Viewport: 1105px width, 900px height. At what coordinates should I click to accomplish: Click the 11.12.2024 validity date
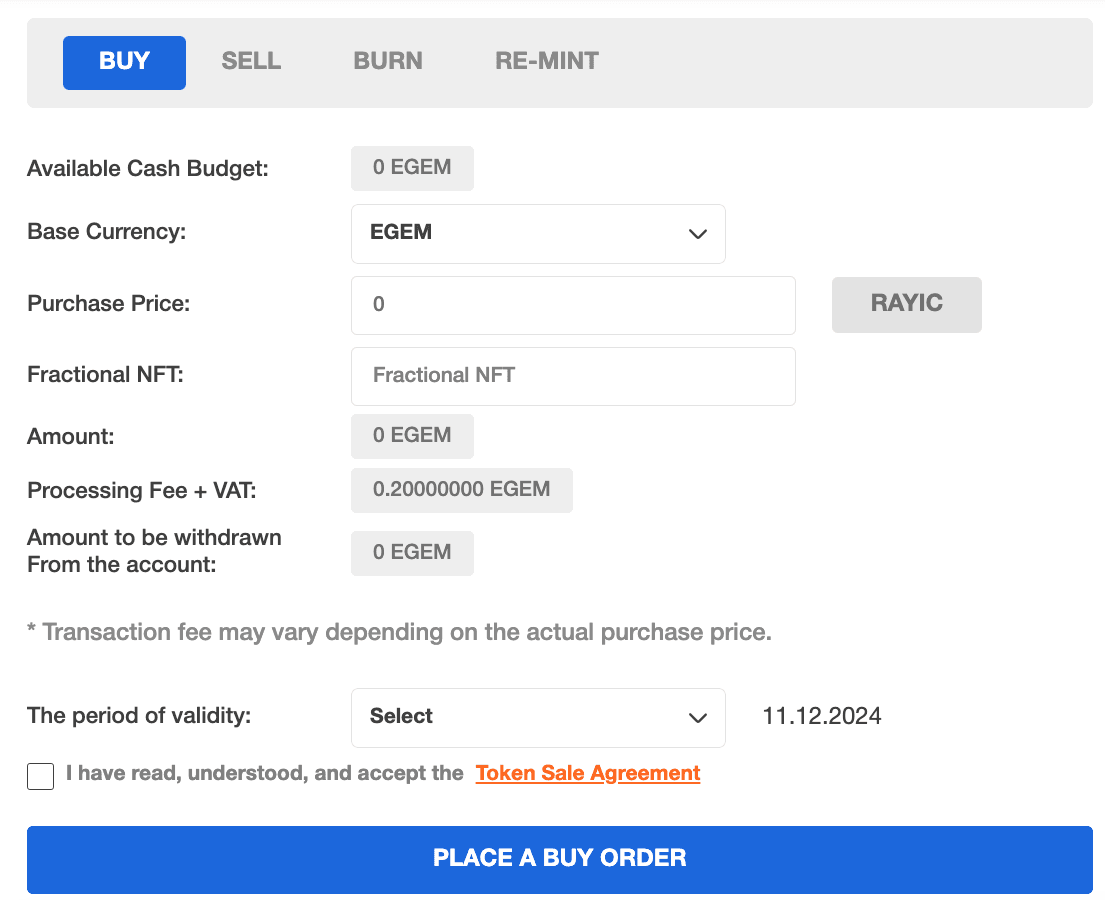pyautogui.click(x=821, y=717)
